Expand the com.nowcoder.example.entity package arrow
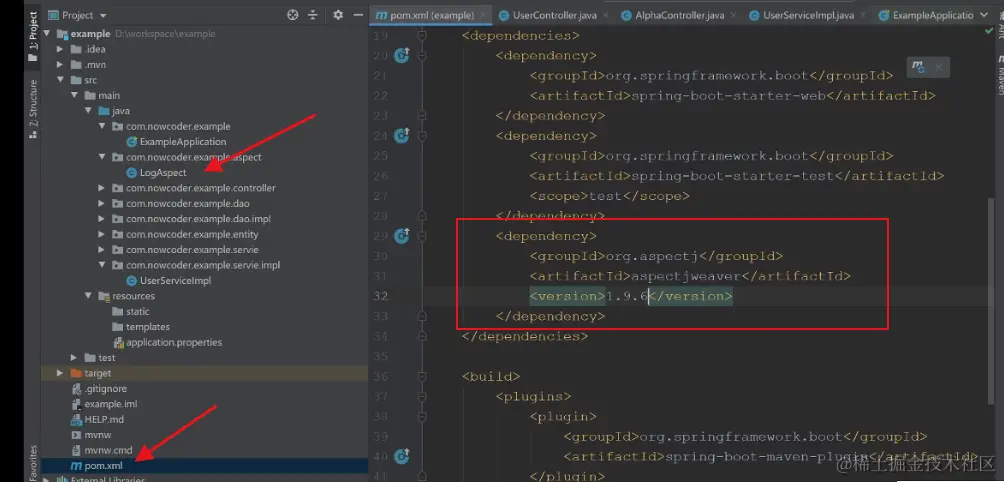 point(102,234)
